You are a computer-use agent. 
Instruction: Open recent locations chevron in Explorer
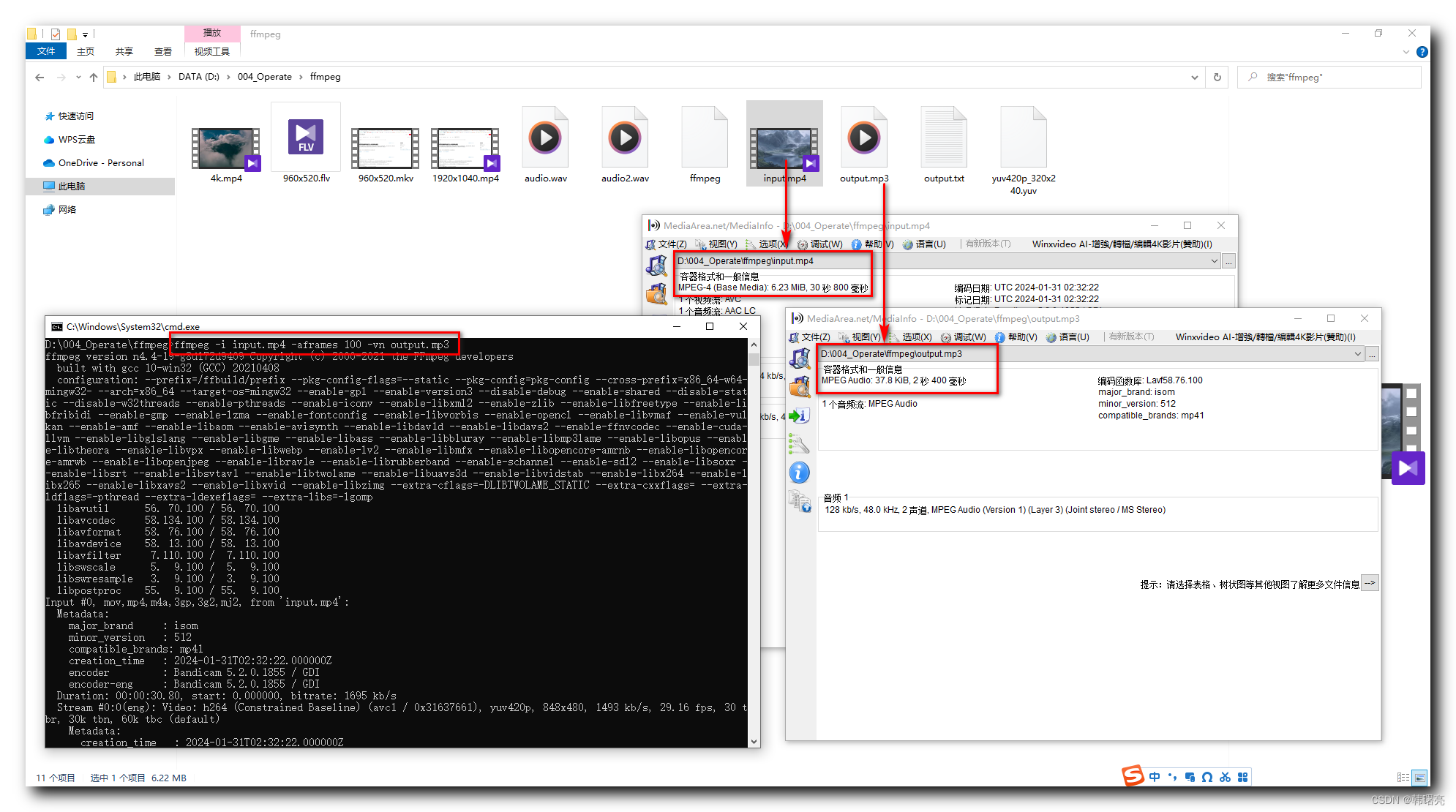pos(79,77)
